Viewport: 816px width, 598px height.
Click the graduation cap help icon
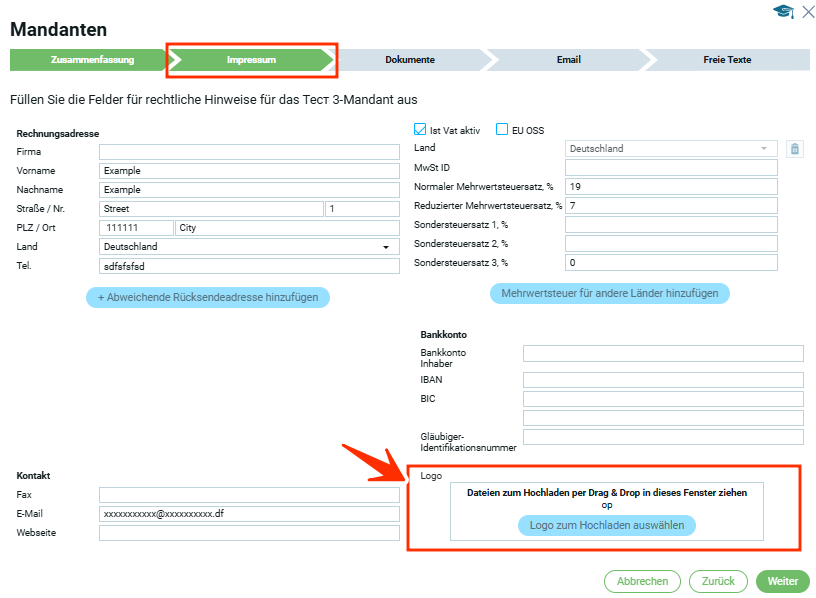pos(783,12)
